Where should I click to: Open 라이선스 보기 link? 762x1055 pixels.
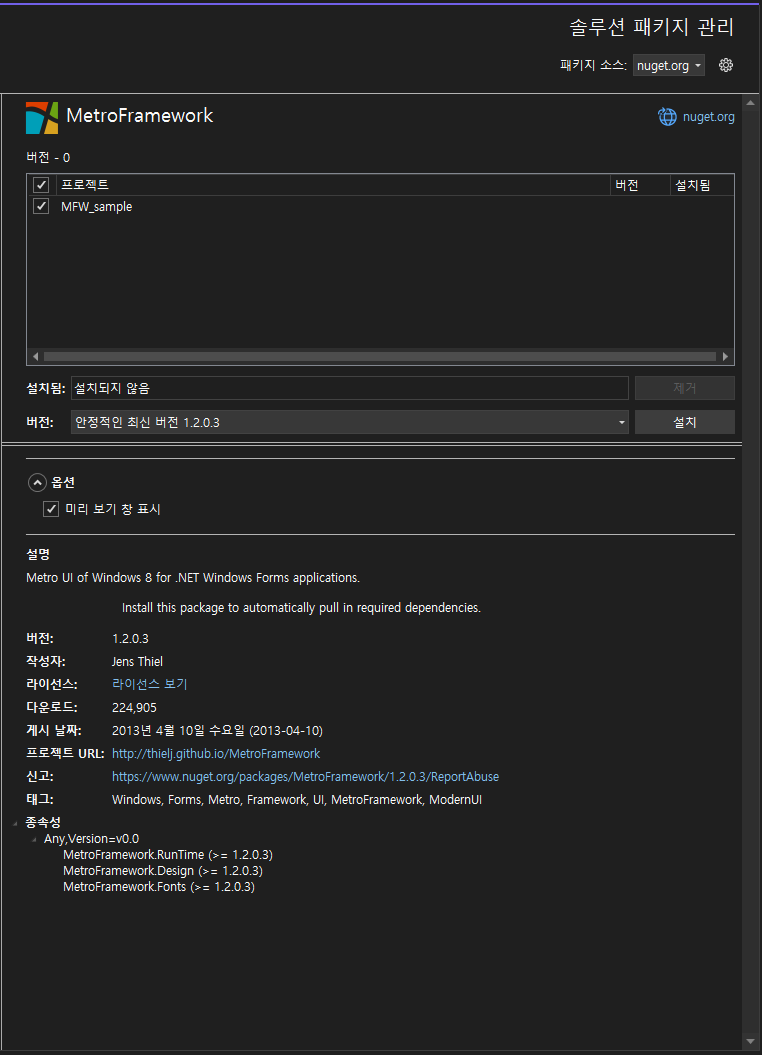(149, 684)
